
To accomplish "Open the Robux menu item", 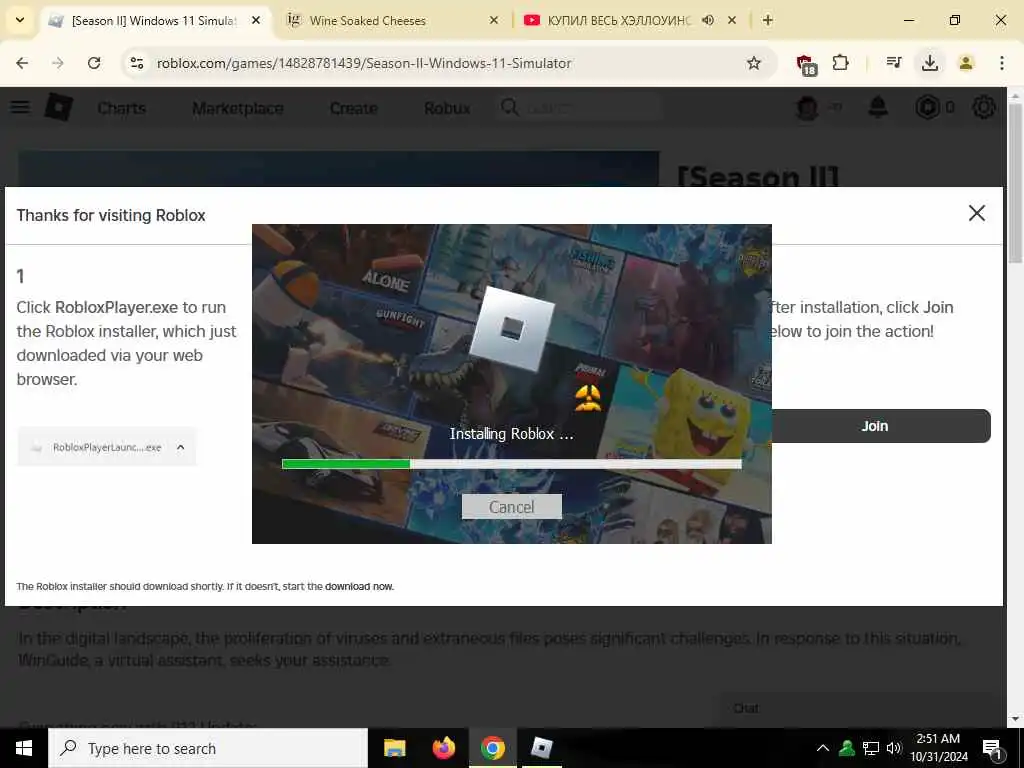I will coord(447,108).
